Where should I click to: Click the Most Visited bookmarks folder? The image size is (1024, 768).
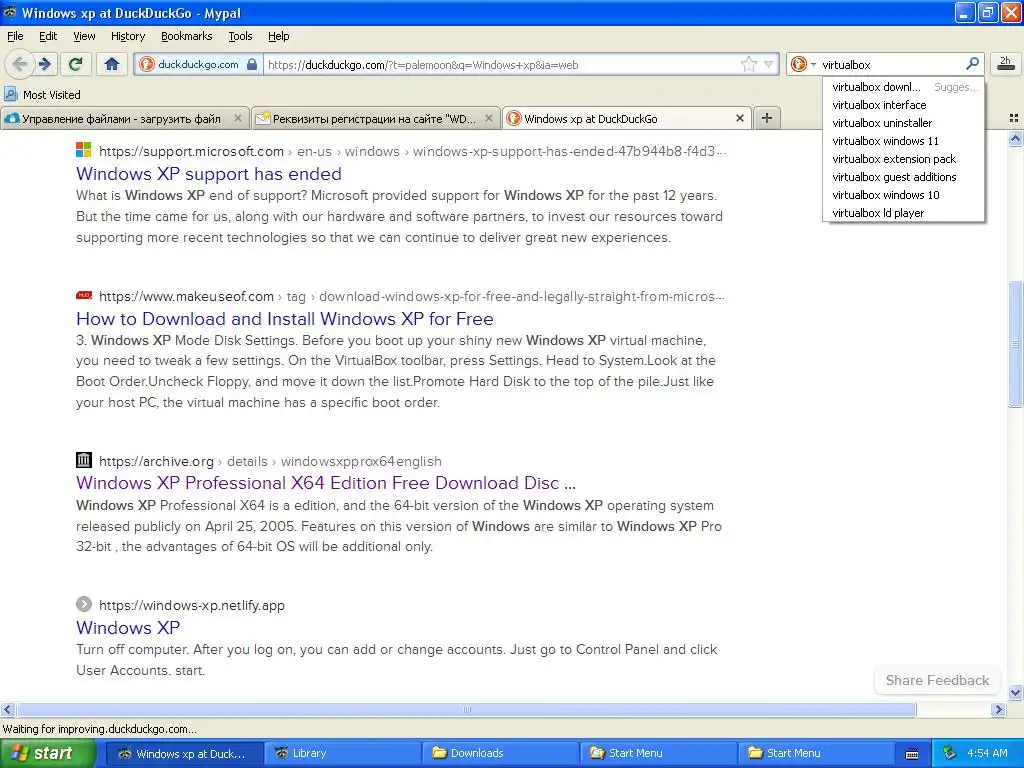42,95
